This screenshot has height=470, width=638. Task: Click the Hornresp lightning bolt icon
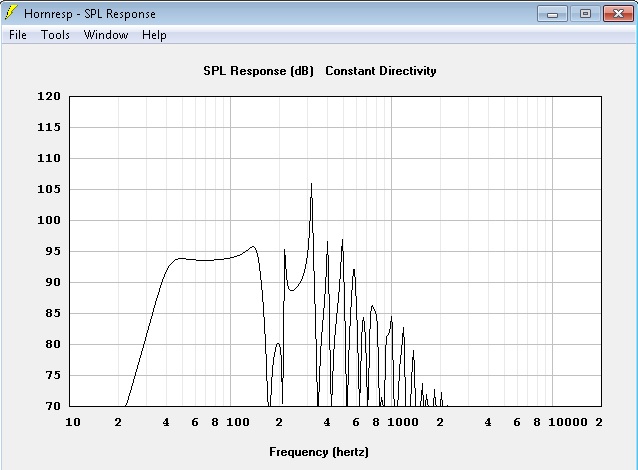(x=11, y=13)
